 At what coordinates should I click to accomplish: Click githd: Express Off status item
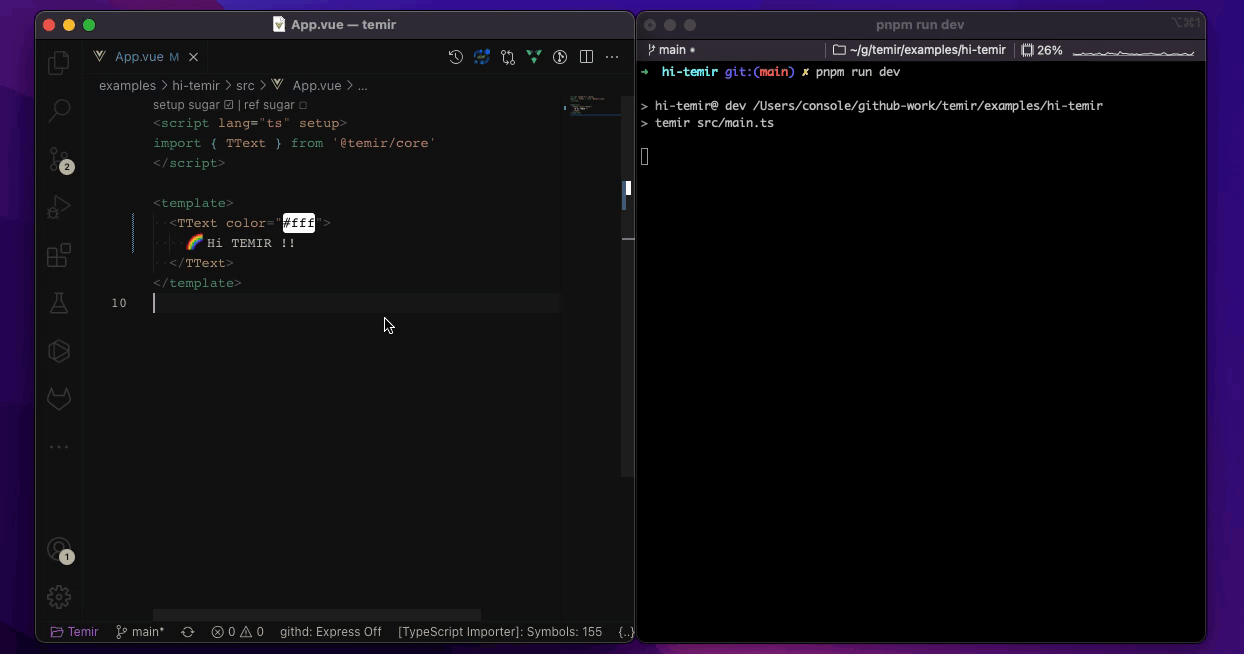[331, 632]
